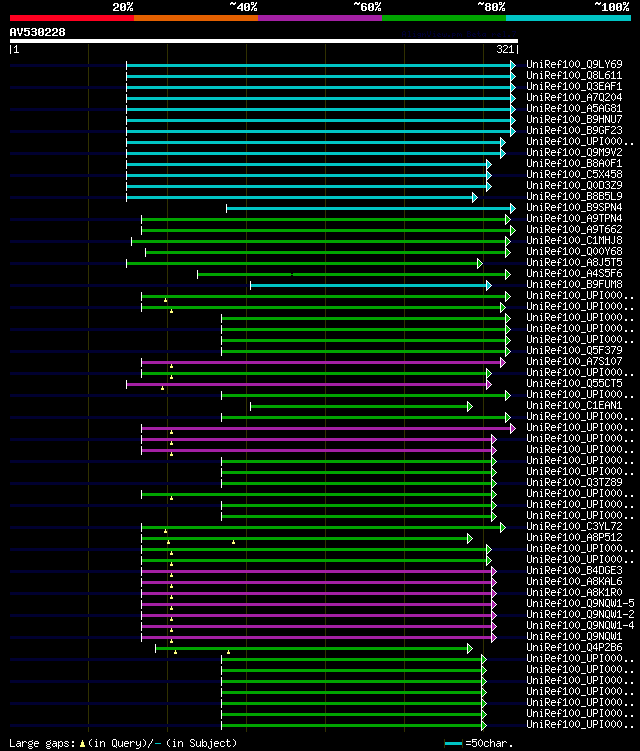
Task: Open hit UniRef100_A8J5T5
Action: 574,262
